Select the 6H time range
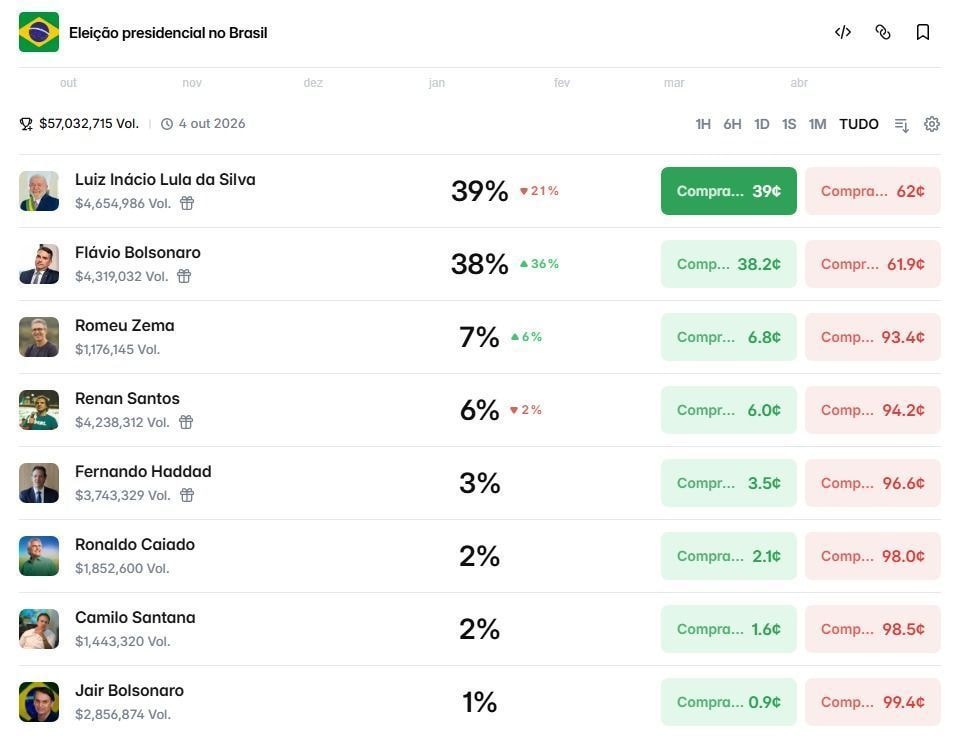The width and height of the screenshot is (961, 736). click(733, 124)
